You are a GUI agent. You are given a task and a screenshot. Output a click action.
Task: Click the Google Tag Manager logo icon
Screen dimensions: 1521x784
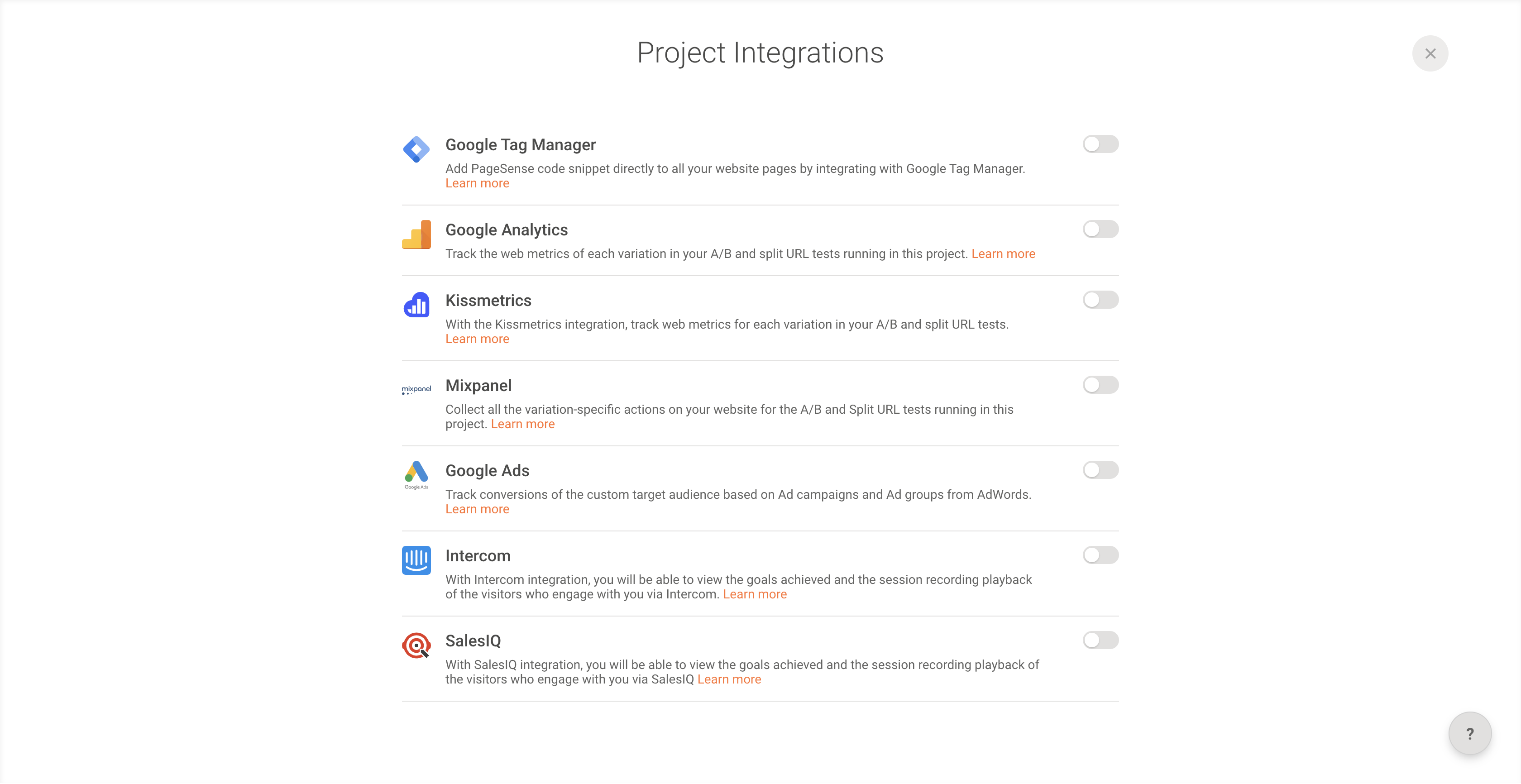click(416, 149)
